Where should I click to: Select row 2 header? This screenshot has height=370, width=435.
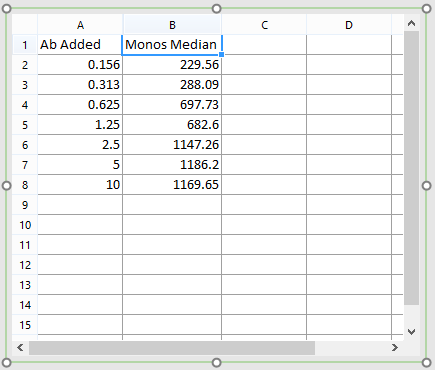25,65
